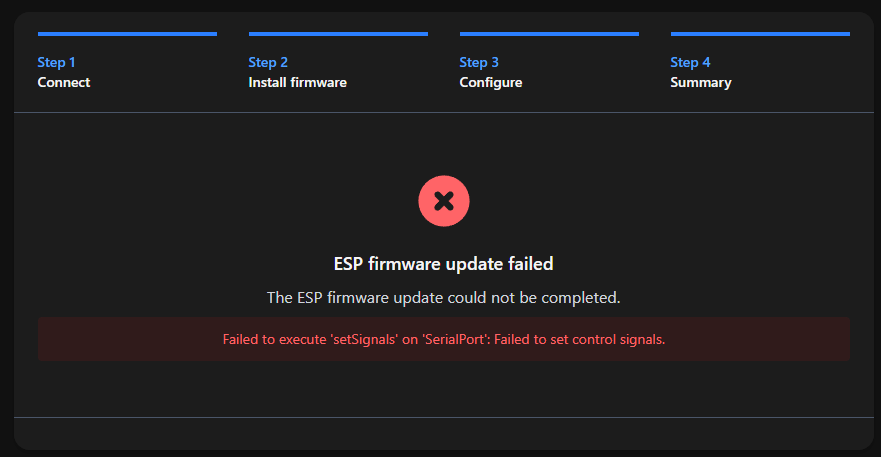Click the empty footer area of the dialog

click(443, 433)
